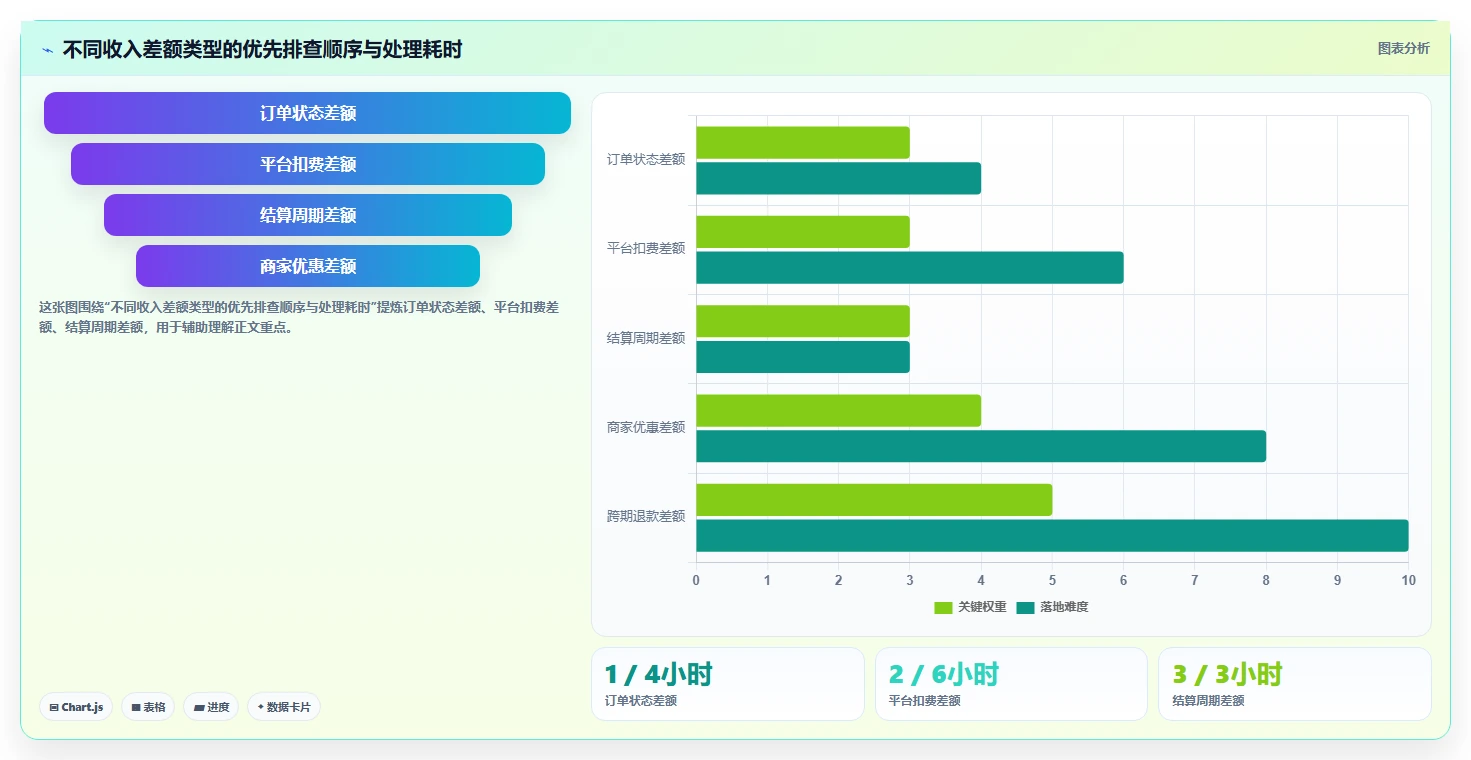Click 商家优惠差额 关键权重 bar
This screenshot has width=1471, height=760.
click(838, 410)
